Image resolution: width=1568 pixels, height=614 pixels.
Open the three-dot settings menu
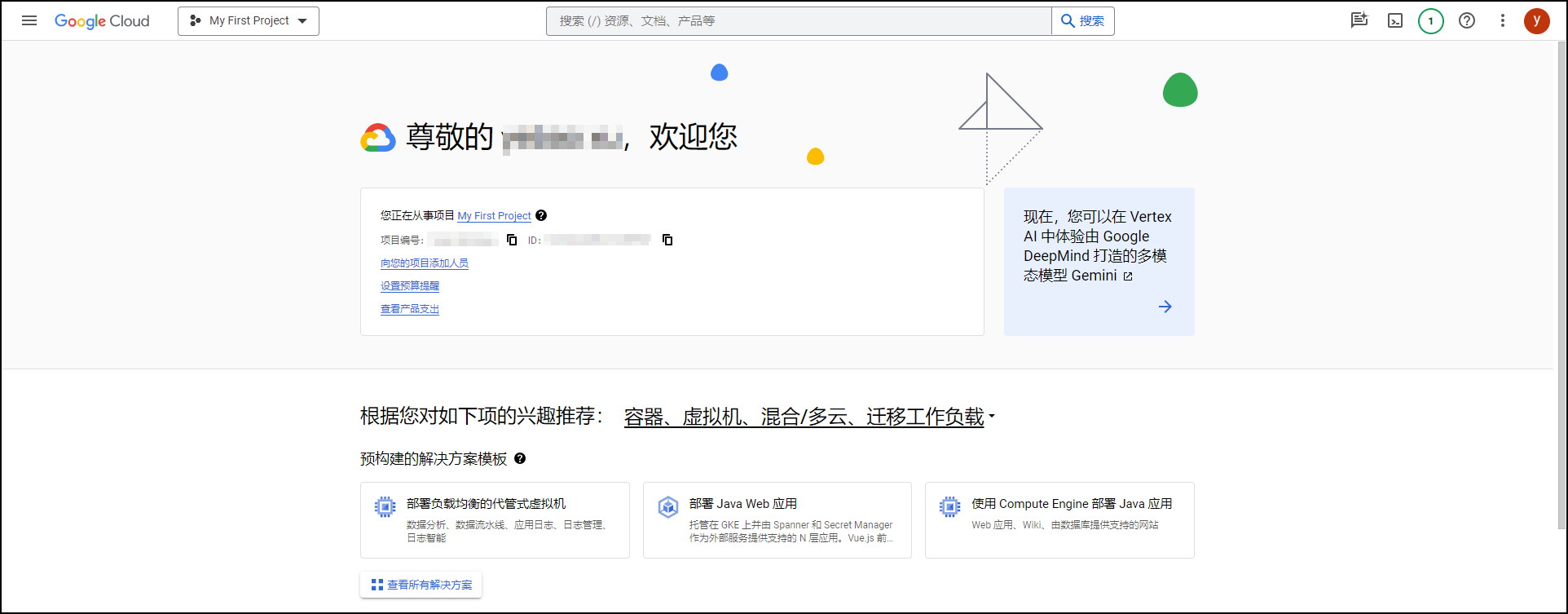click(1503, 21)
